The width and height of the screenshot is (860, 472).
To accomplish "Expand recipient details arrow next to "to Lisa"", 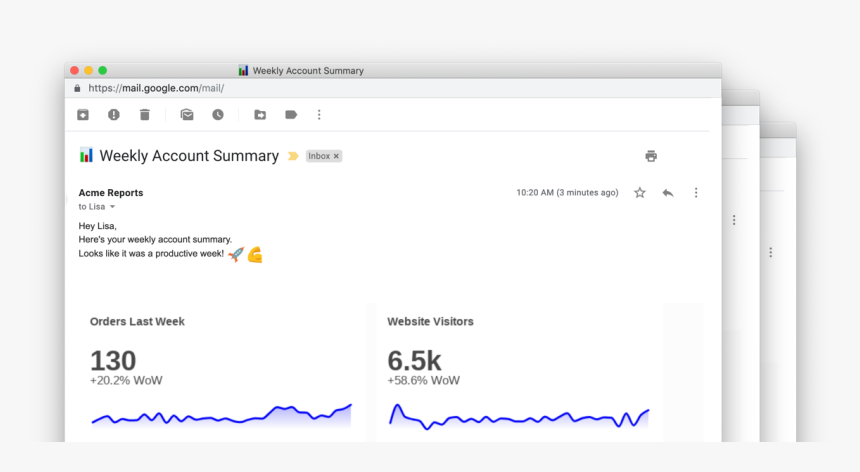I will tap(112, 207).
